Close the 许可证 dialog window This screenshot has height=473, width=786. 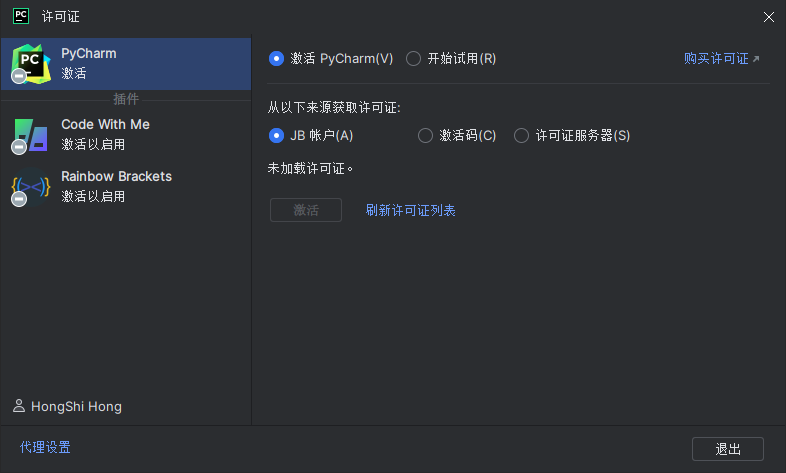point(768,17)
